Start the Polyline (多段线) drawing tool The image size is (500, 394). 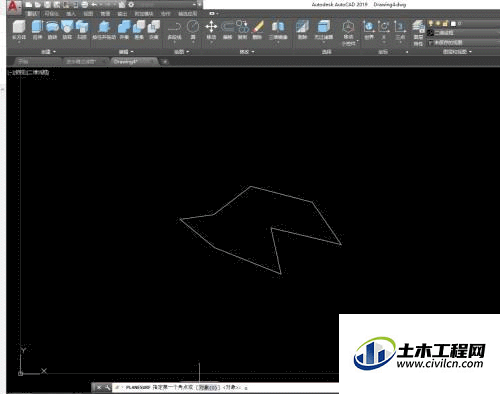(x=174, y=30)
